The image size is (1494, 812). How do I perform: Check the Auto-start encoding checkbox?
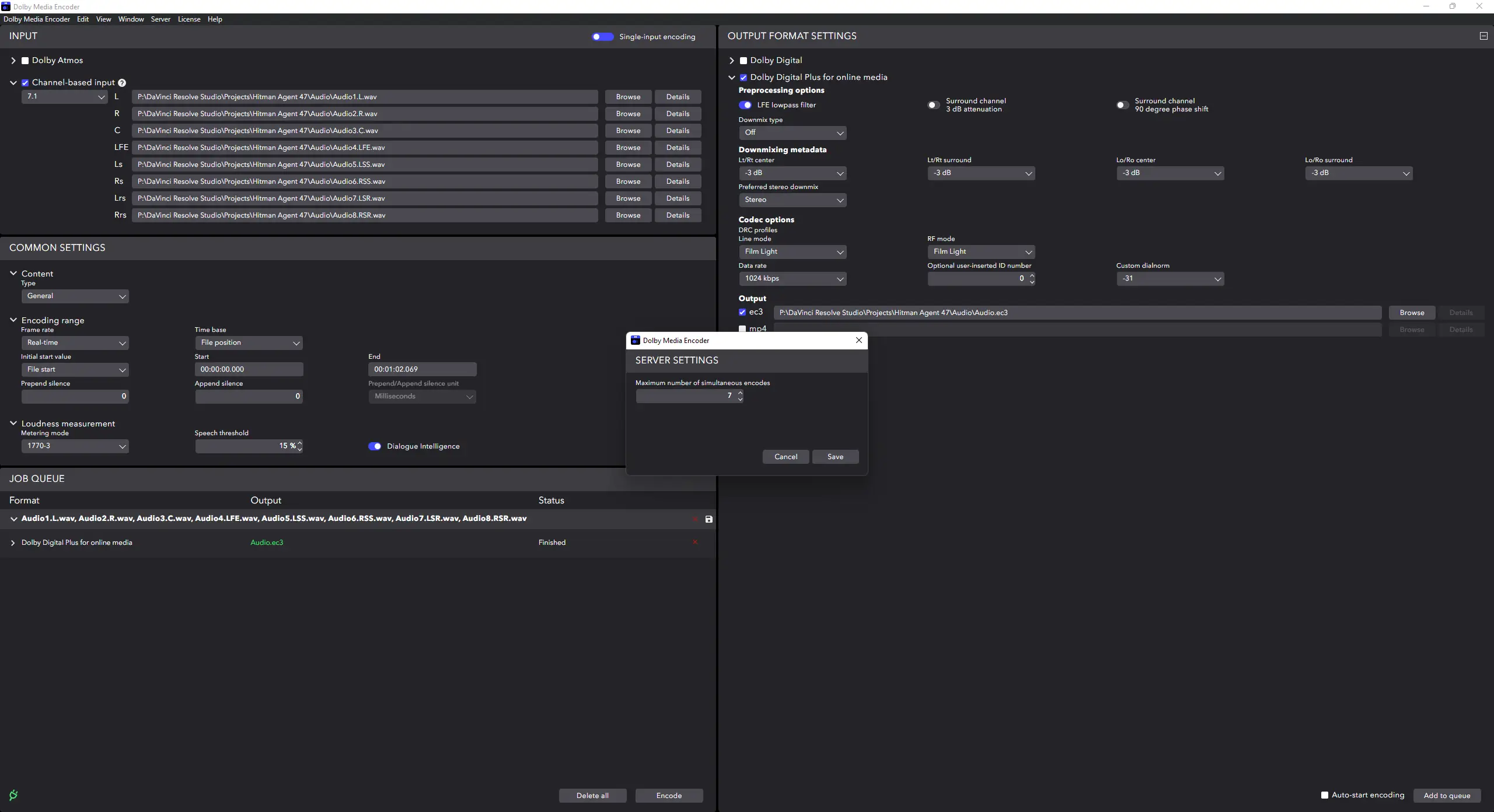[1324, 795]
